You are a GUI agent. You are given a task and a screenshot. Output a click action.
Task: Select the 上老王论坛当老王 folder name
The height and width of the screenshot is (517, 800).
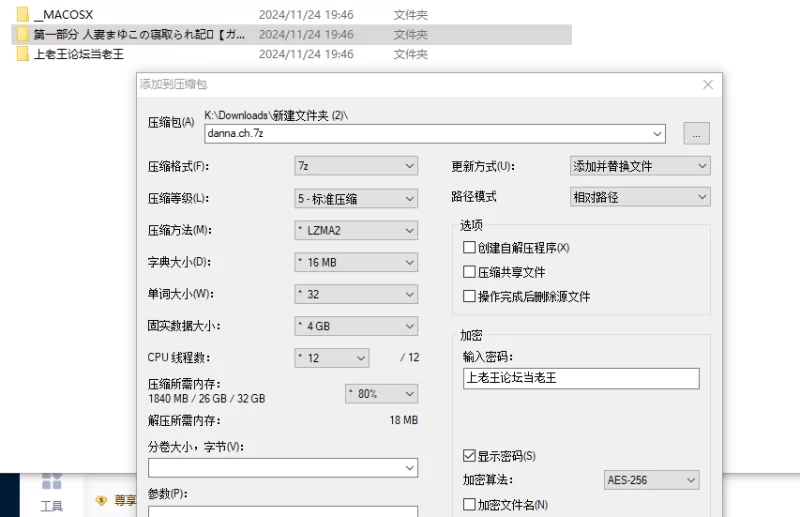click(79, 54)
